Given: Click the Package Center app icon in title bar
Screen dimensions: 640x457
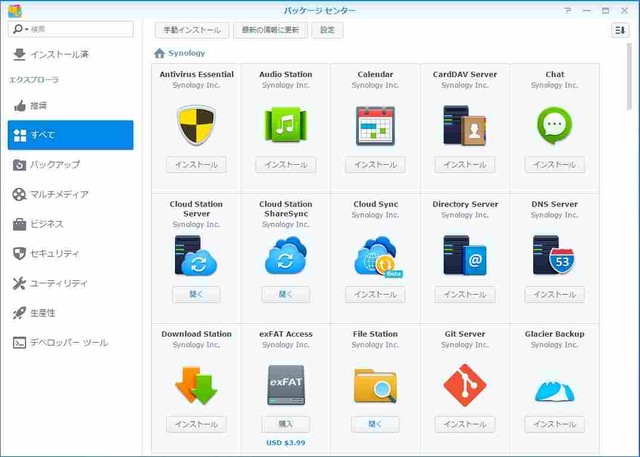Looking at the screenshot, I should tap(15, 11).
